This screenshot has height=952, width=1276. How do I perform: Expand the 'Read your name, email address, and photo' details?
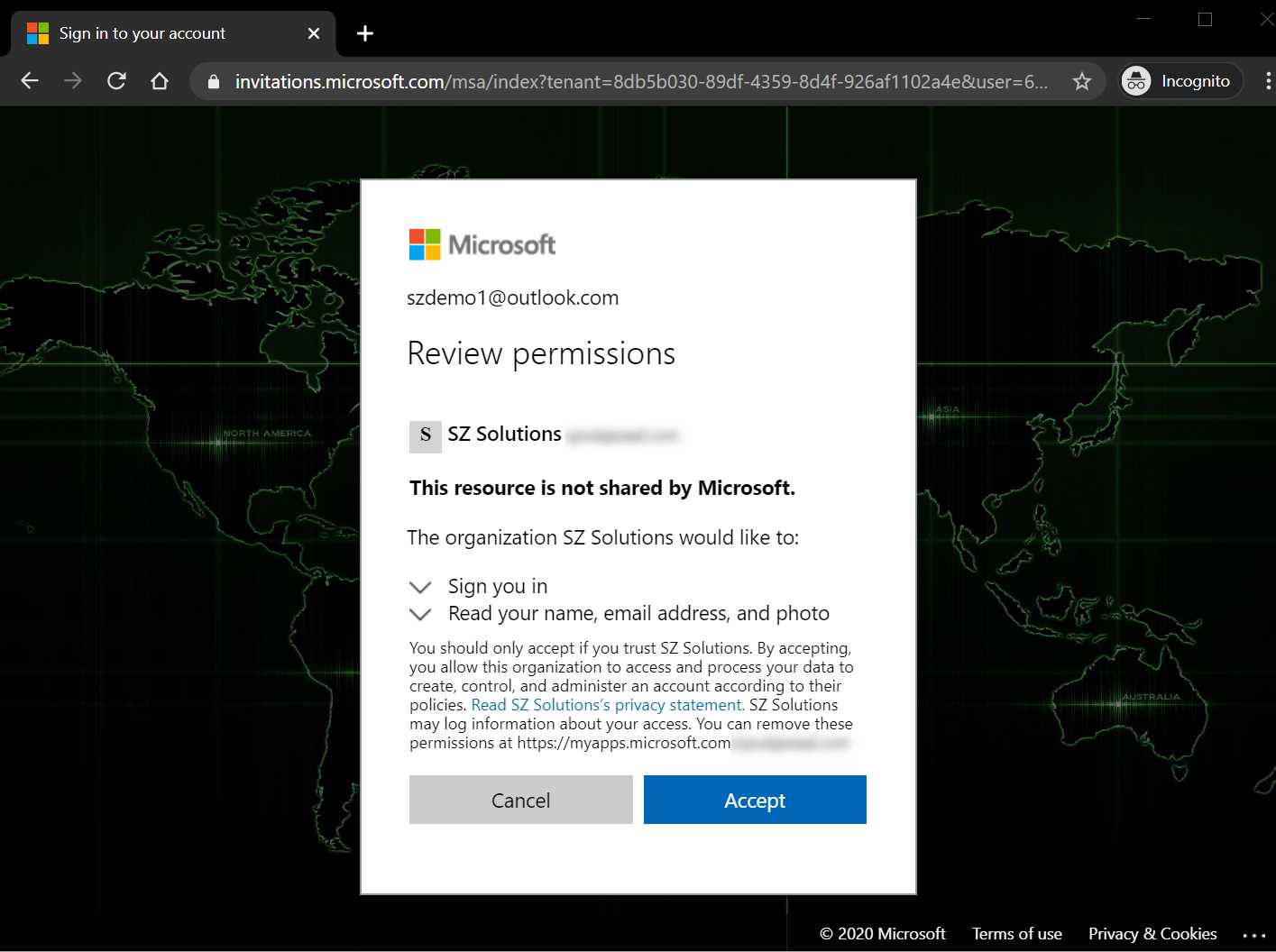click(x=420, y=614)
